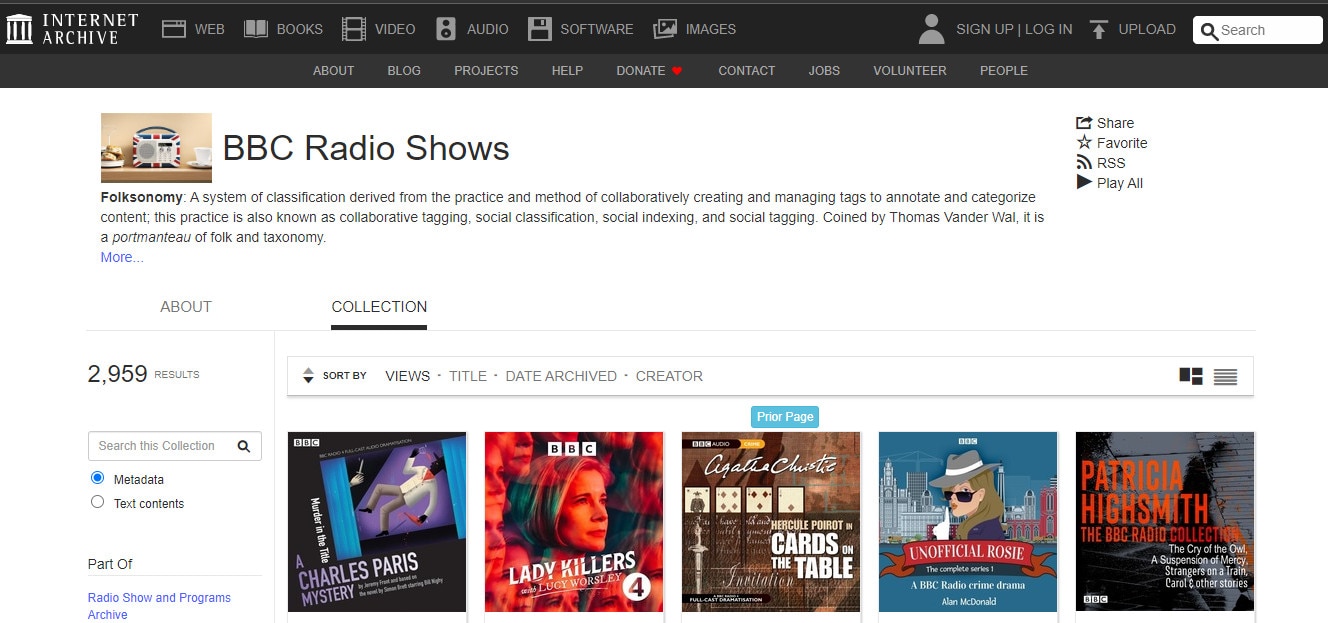Click the magnifier icon in the top search box
This screenshot has width=1328, height=623.
point(1210,31)
